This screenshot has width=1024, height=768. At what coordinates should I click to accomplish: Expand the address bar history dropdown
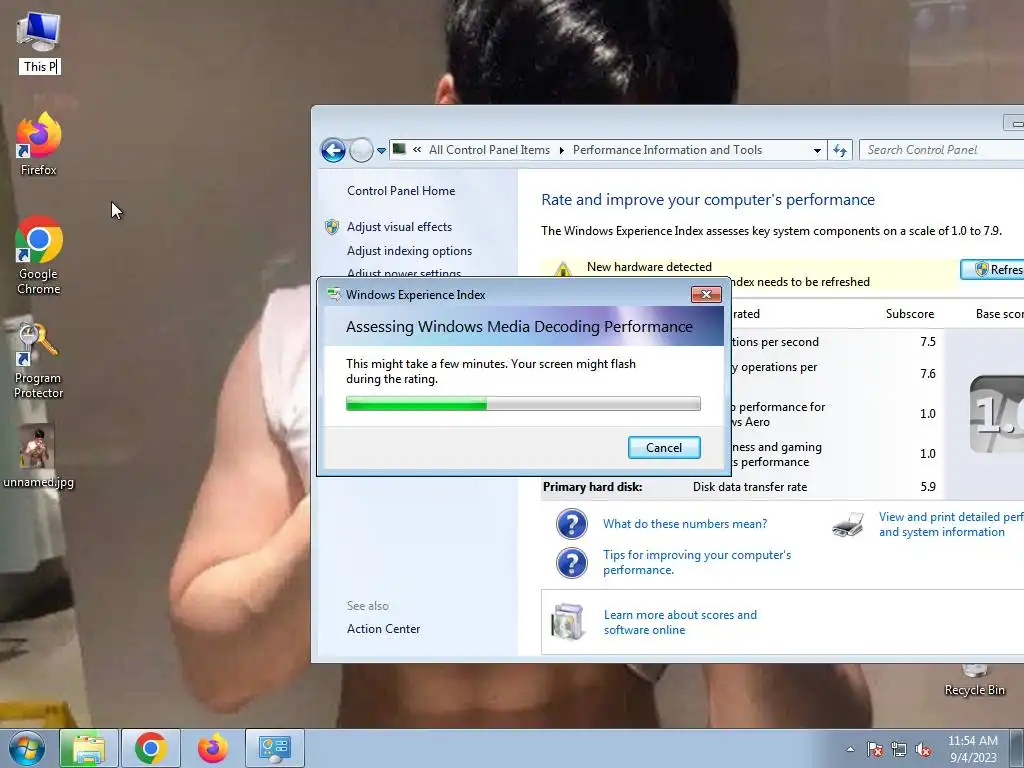817,150
